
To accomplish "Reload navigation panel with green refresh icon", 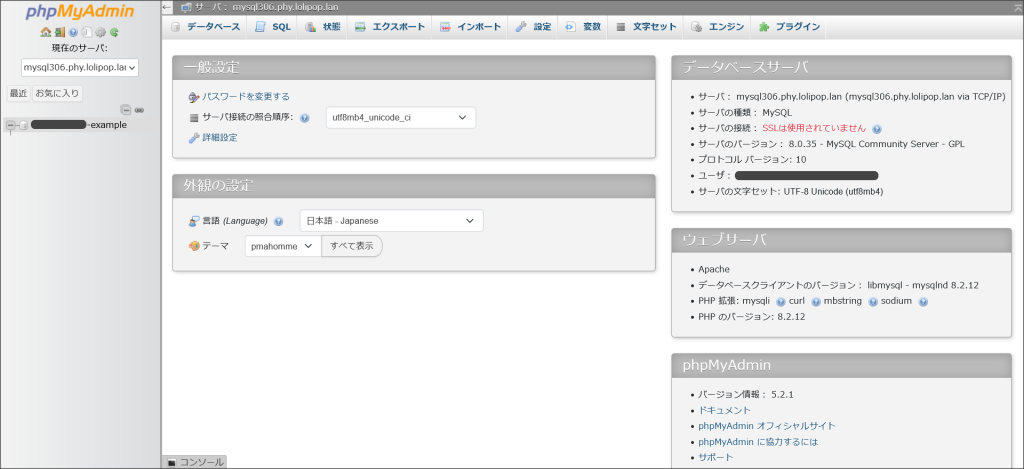I will tap(114, 32).
